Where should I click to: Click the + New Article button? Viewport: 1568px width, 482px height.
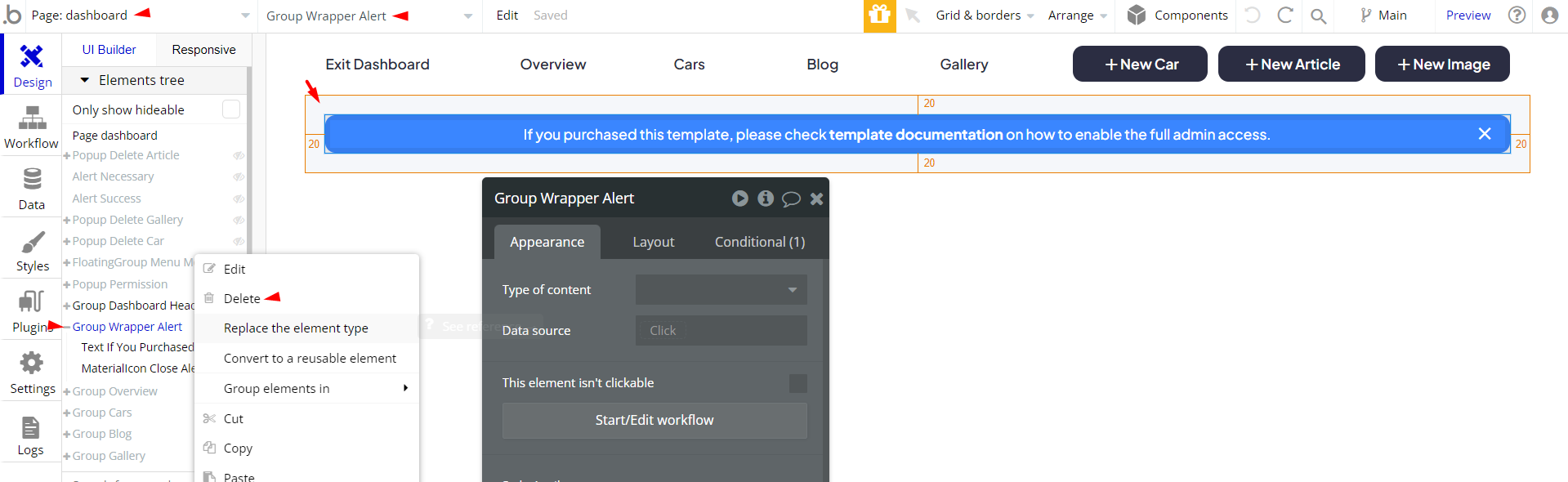[1292, 64]
